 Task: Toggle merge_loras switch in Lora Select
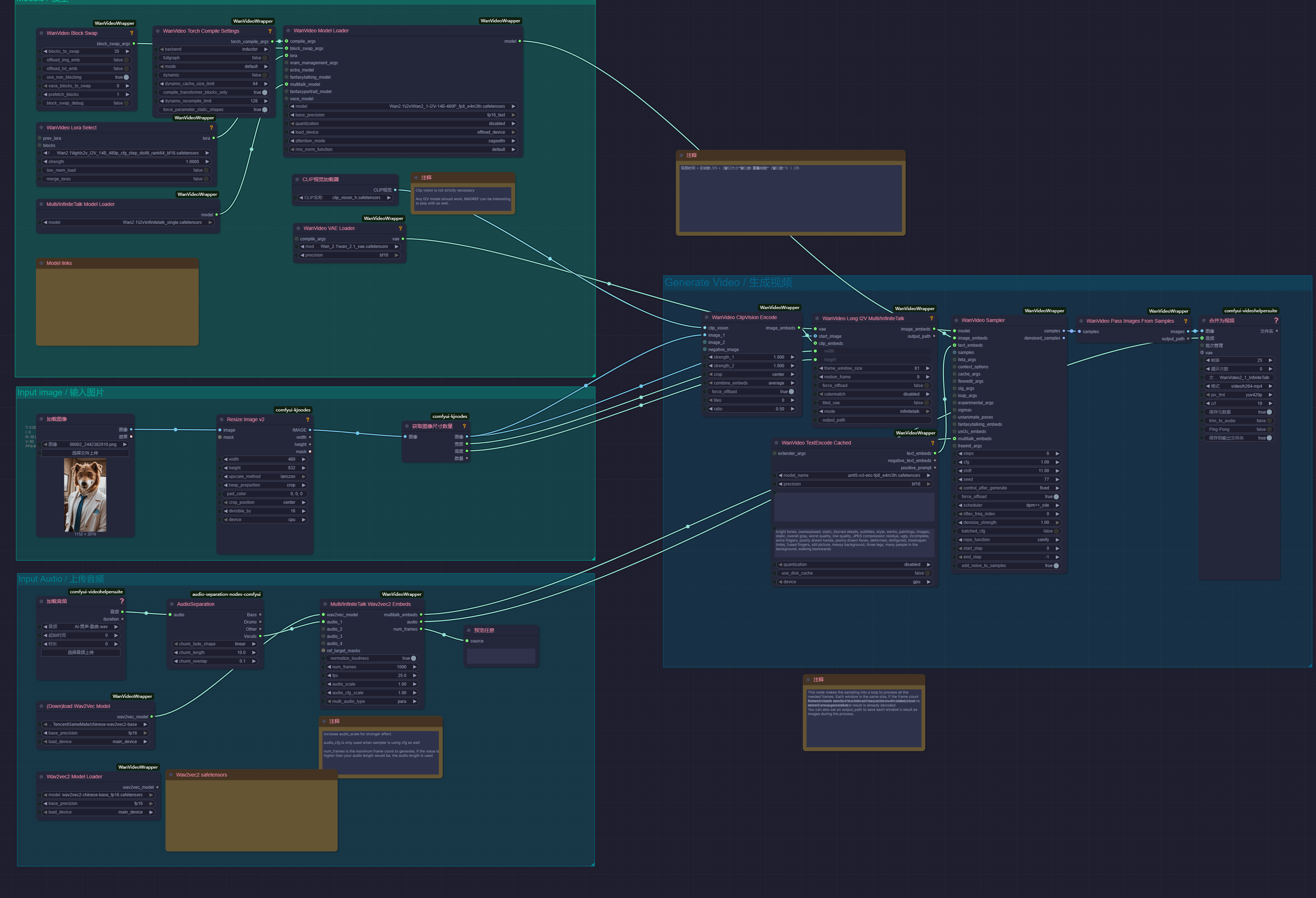[206, 179]
